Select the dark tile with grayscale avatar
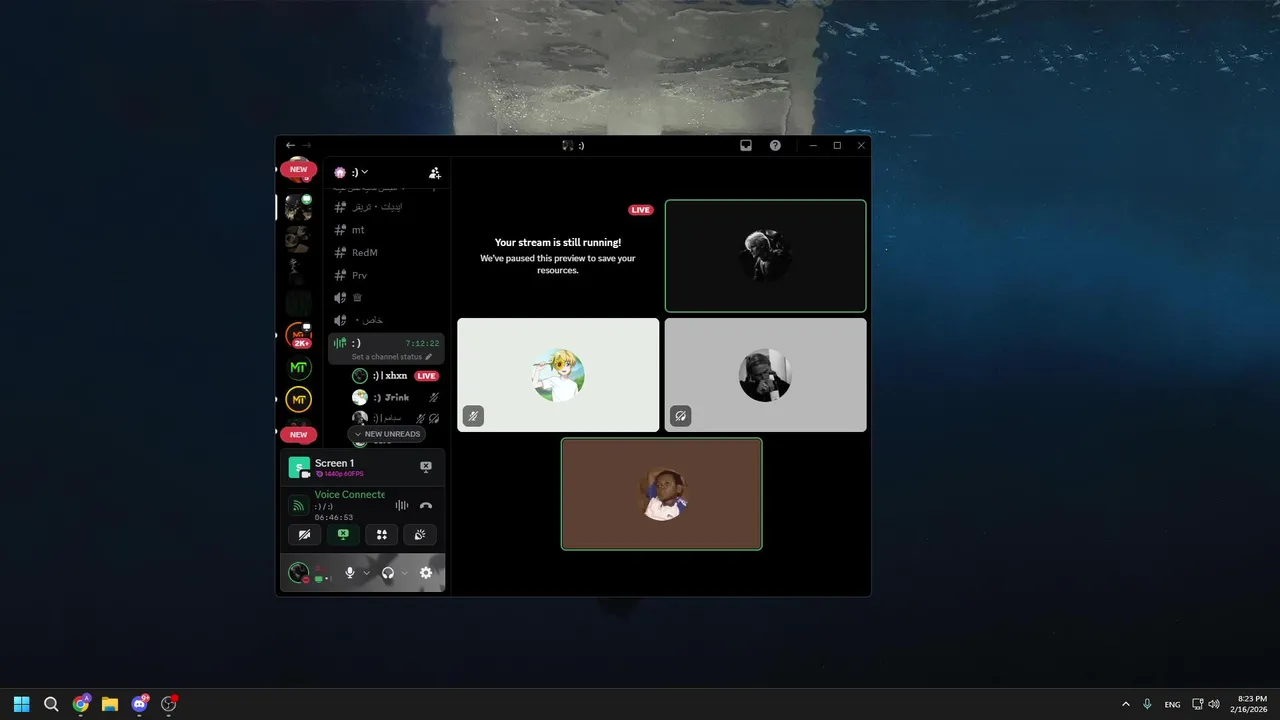The height and width of the screenshot is (720, 1280). pyautogui.click(x=766, y=256)
